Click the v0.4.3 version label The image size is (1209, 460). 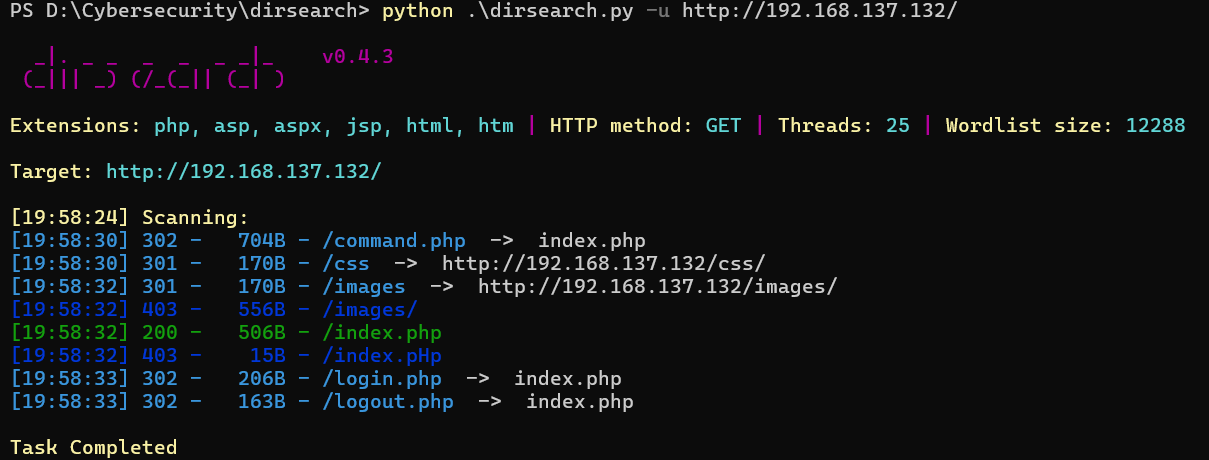[357, 57]
